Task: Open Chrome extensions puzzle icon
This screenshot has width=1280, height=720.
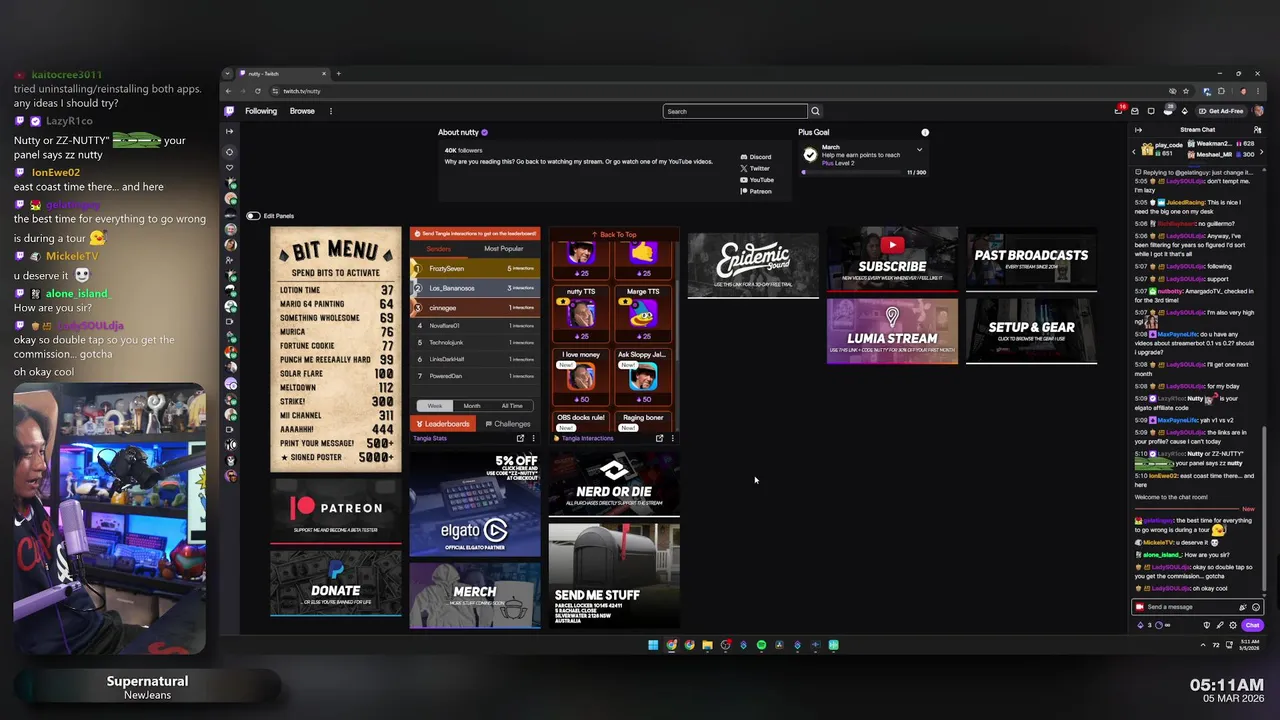Action: point(1221,91)
